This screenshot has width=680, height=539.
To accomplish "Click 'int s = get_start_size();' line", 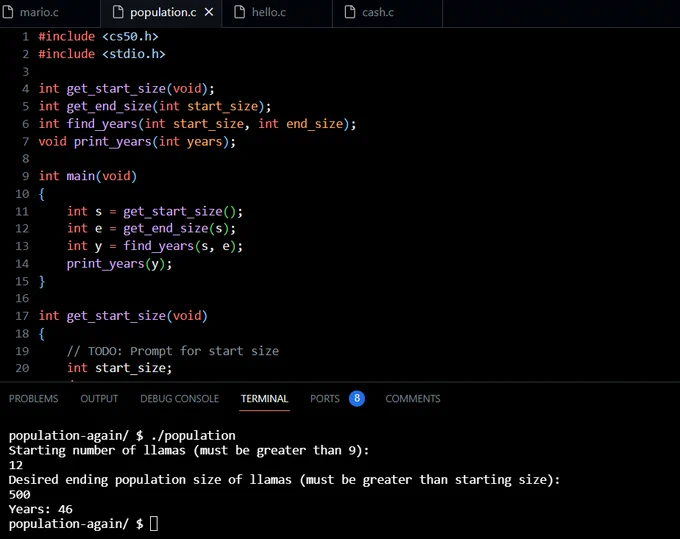I will click(x=155, y=211).
